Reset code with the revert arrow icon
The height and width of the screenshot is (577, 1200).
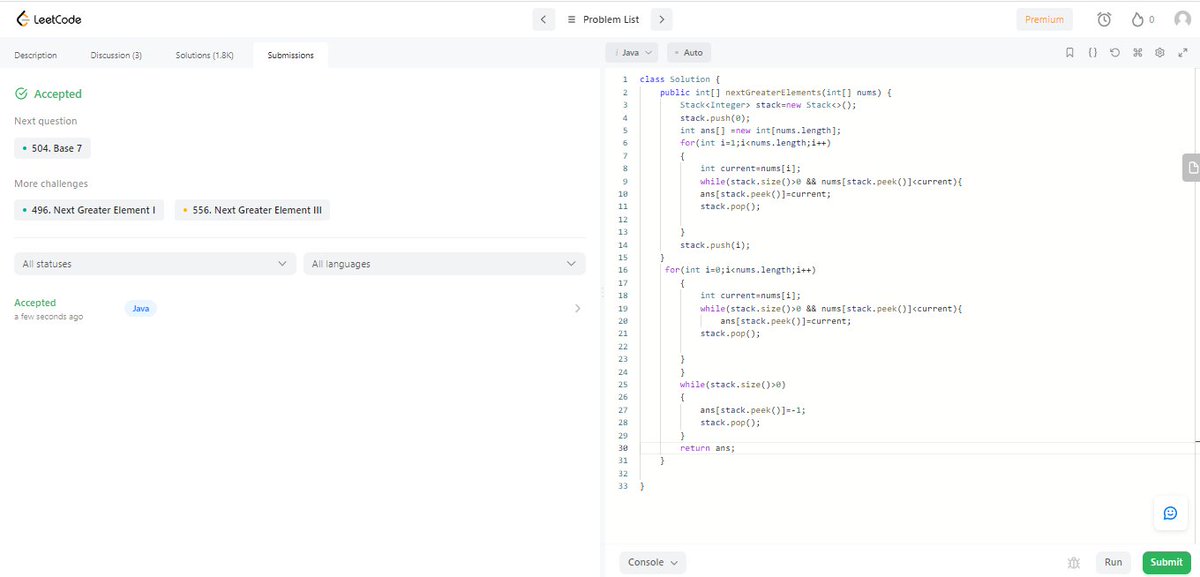1115,52
